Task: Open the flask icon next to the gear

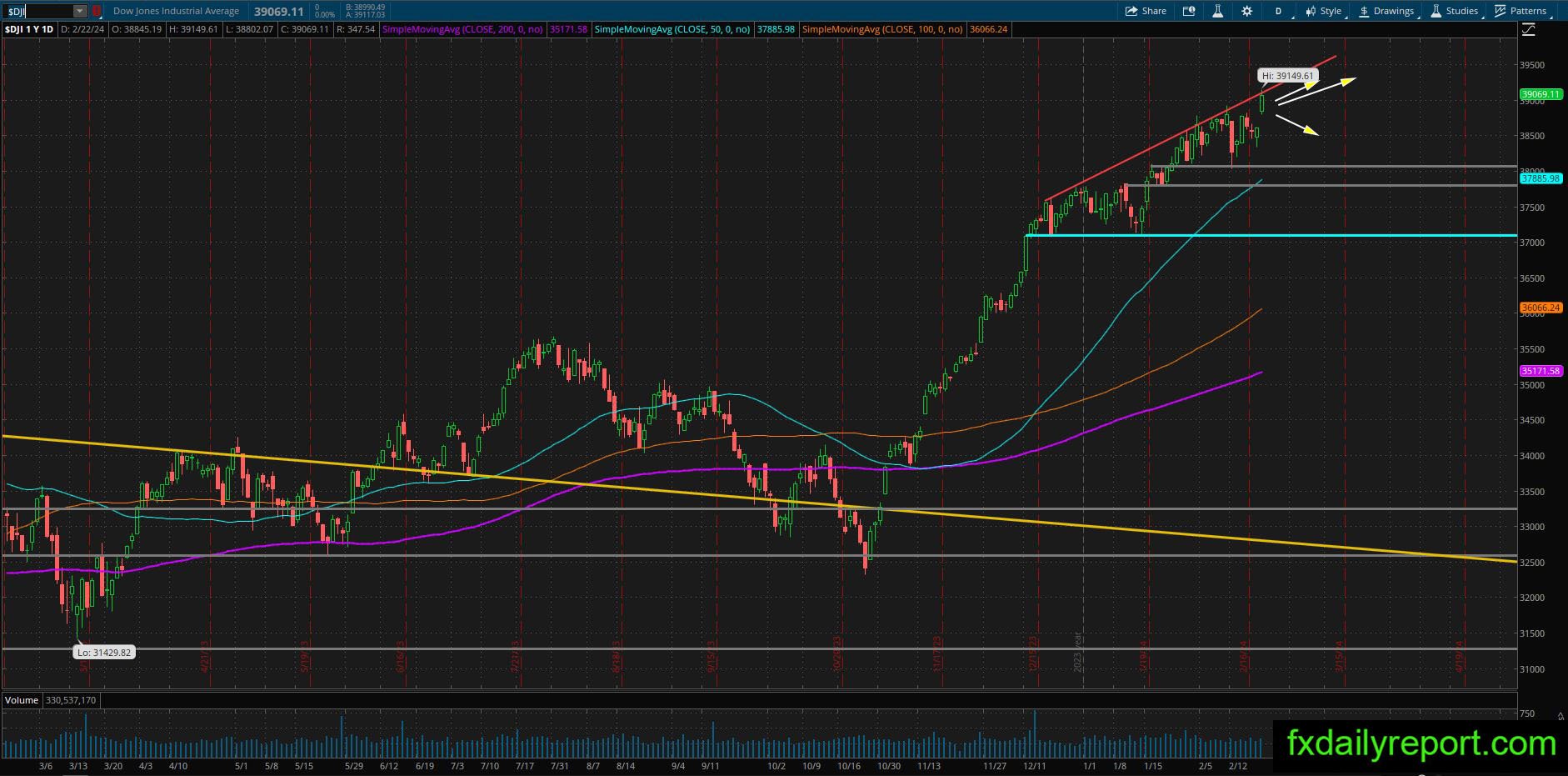Action: click(x=1217, y=11)
